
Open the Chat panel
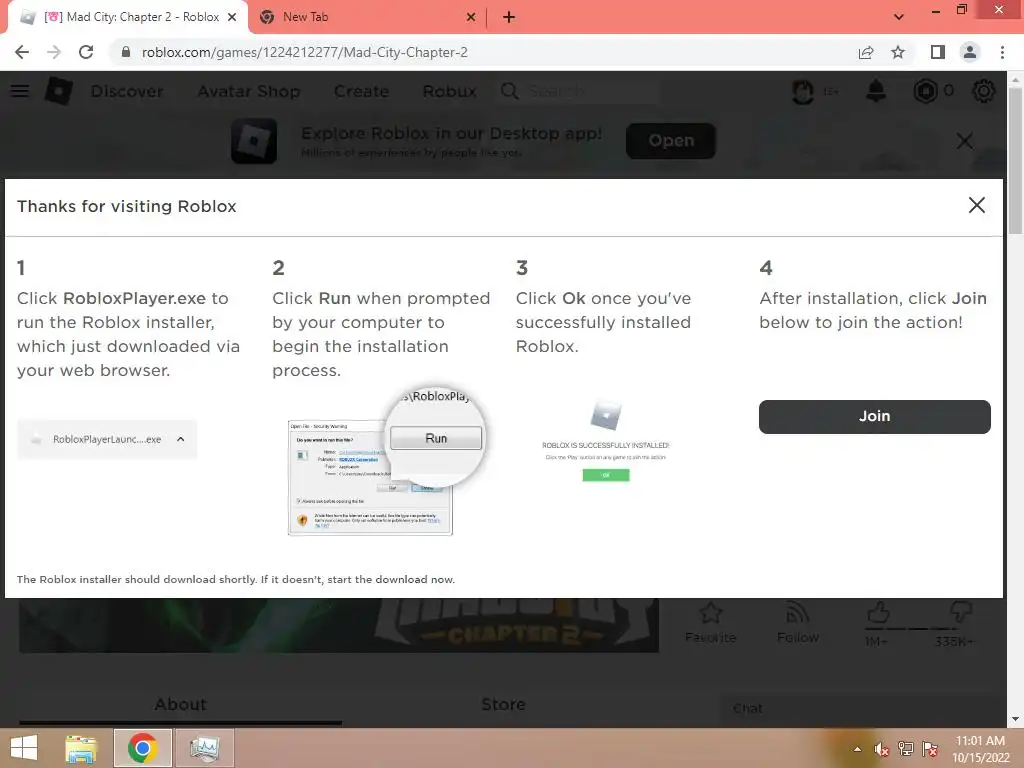pos(861,709)
